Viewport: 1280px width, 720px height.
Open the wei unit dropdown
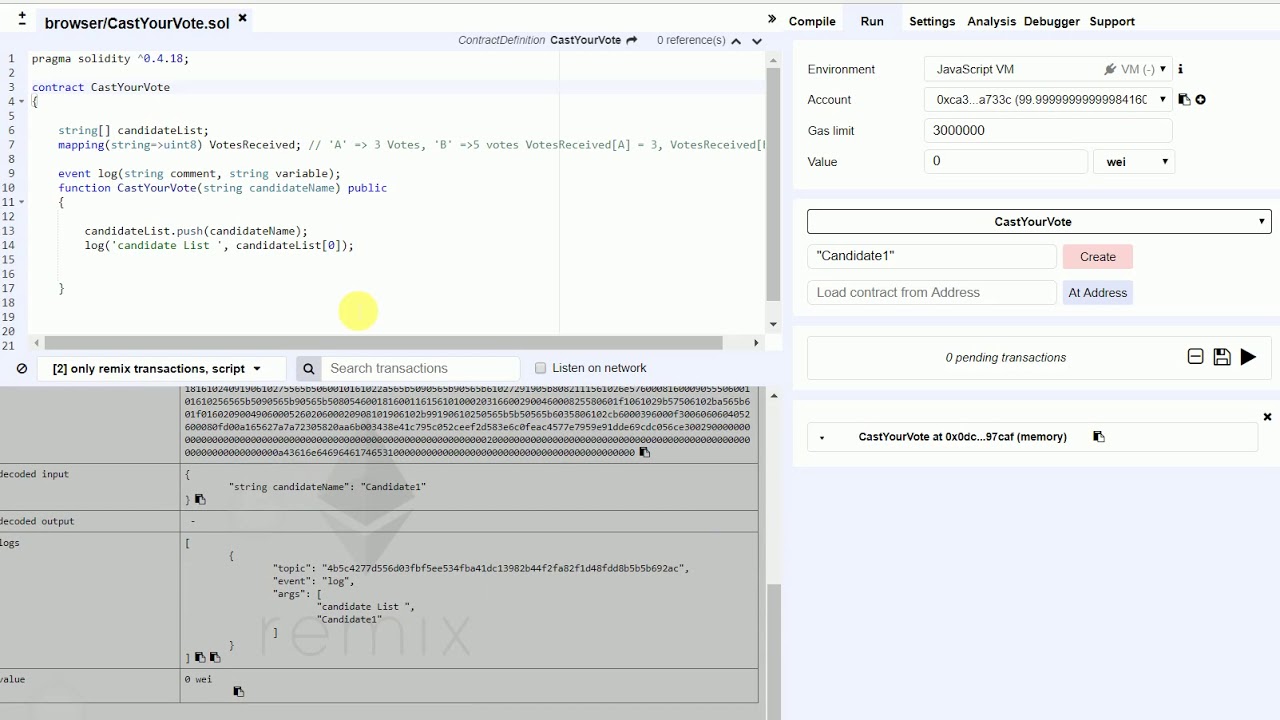pos(1134,161)
